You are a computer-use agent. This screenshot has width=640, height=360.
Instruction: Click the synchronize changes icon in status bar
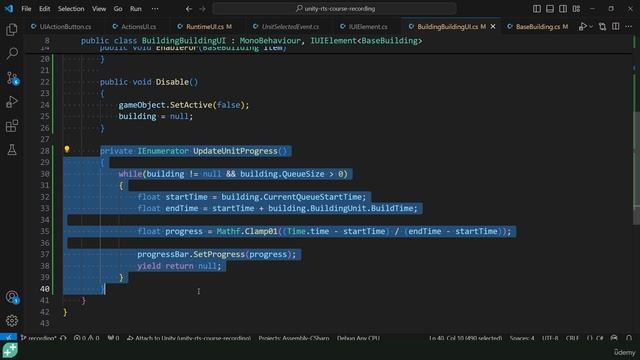pos(63,338)
